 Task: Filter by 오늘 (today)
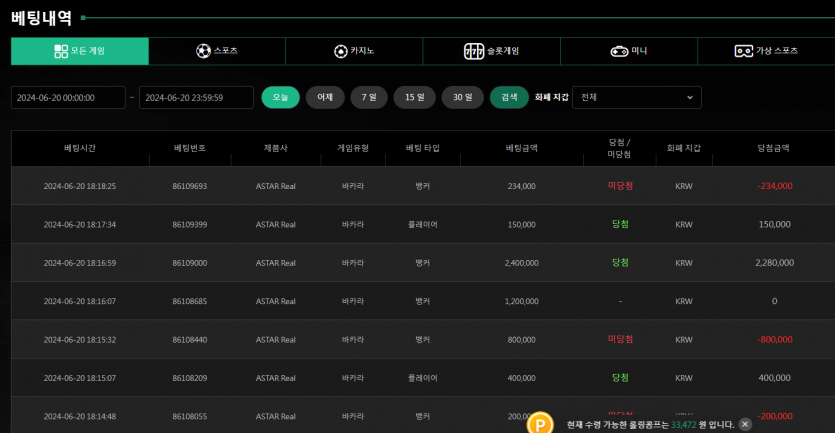click(x=281, y=97)
